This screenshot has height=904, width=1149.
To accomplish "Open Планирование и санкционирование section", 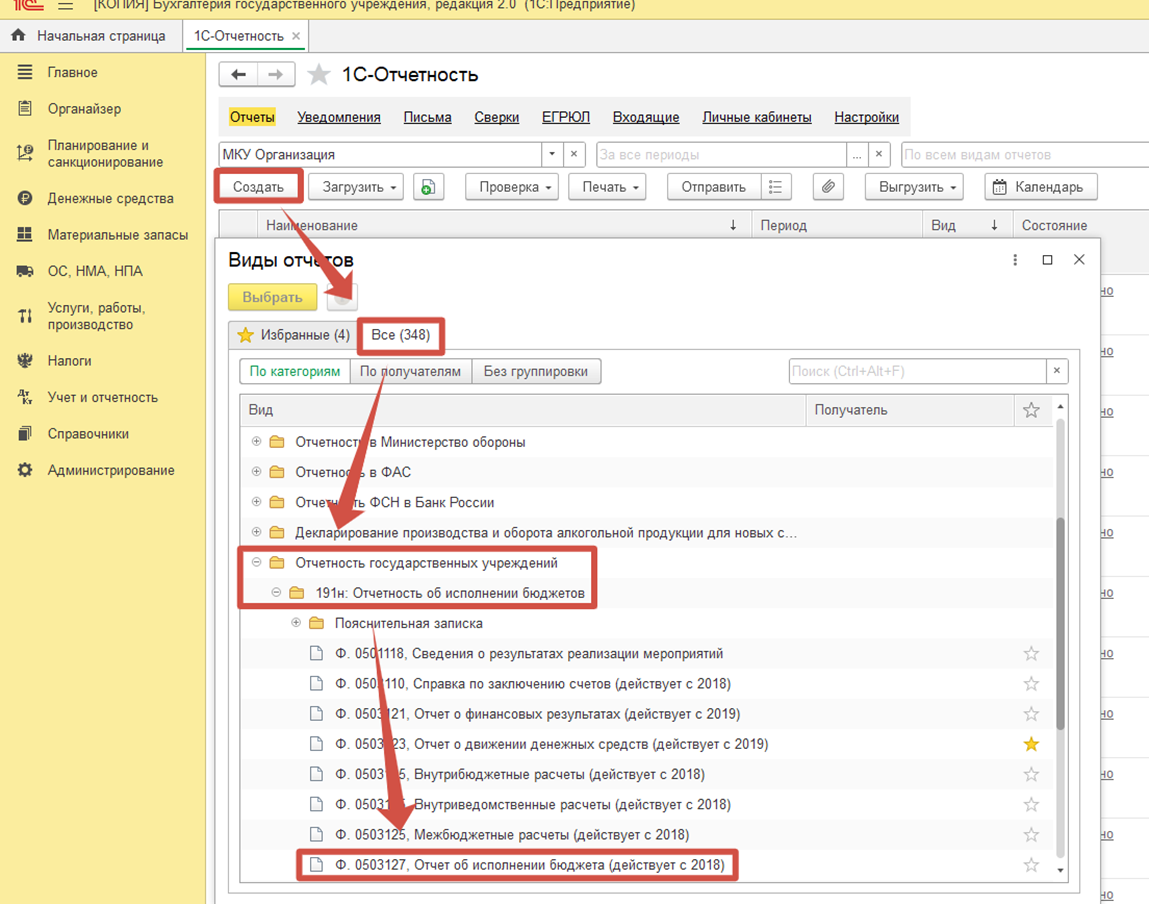I will point(106,153).
